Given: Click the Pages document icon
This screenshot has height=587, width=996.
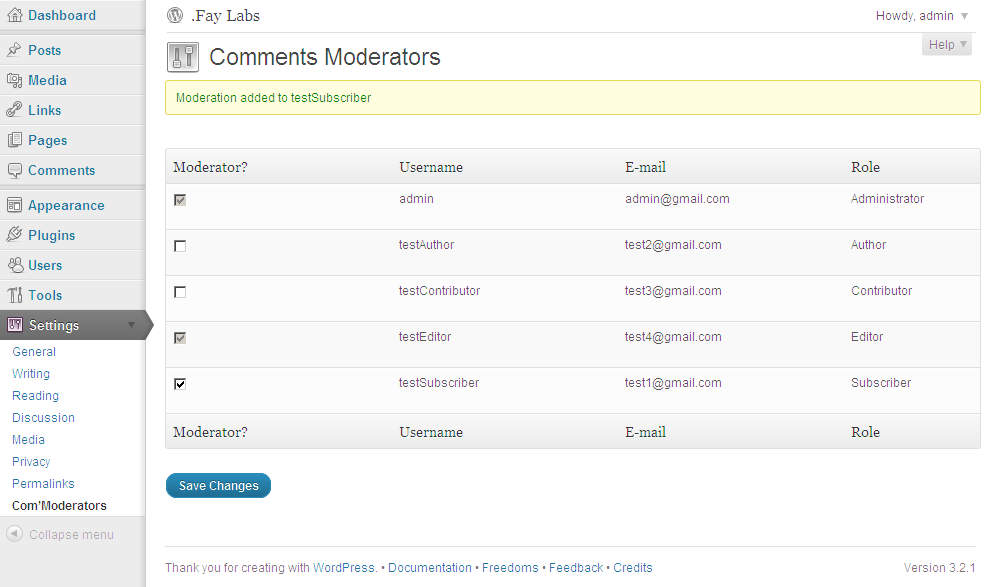Looking at the screenshot, I should [x=15, y=140].
